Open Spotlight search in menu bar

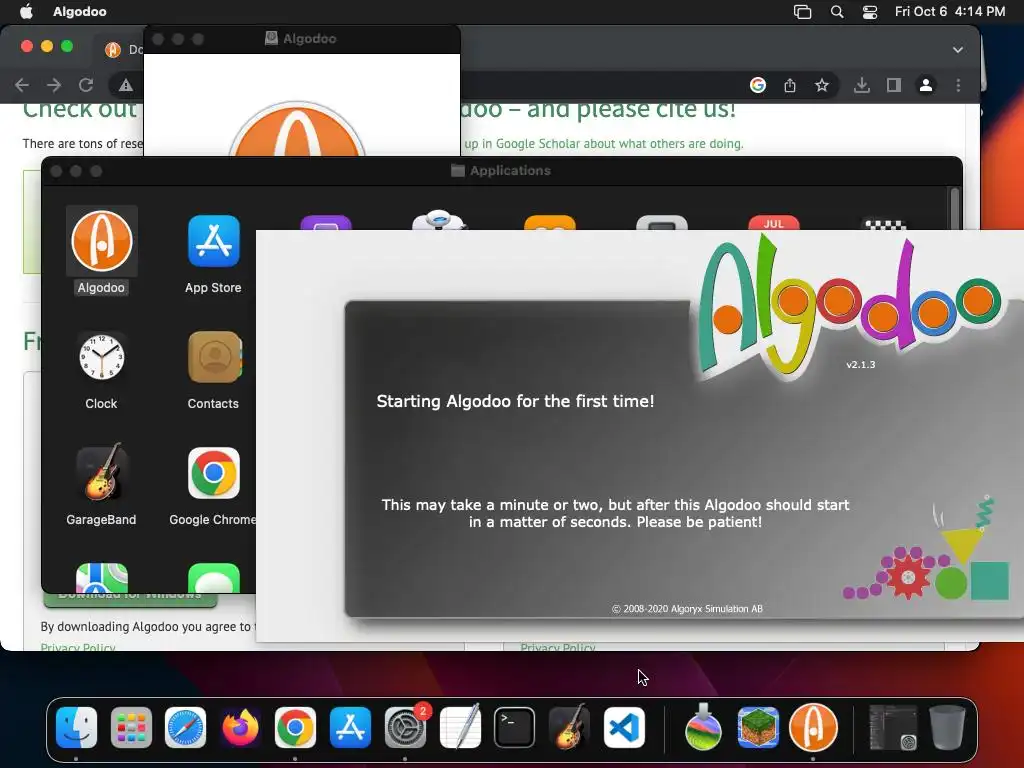click(x=837, y=12)
